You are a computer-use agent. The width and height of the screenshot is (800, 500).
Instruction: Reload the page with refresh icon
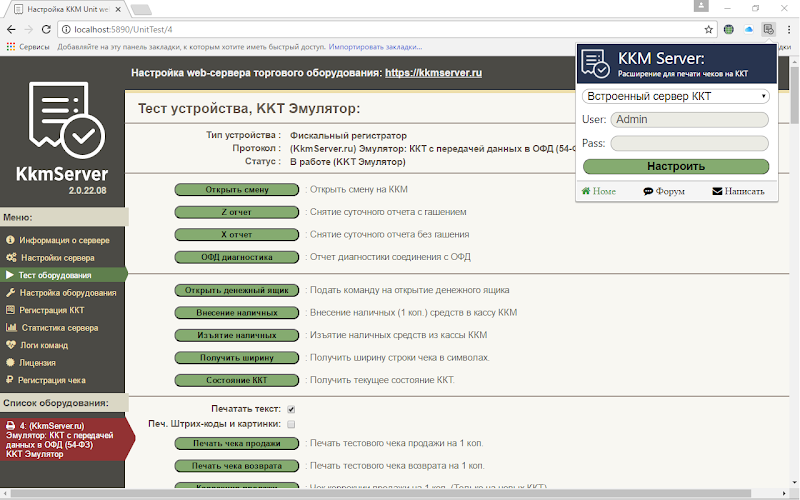[x=46, y=30]
